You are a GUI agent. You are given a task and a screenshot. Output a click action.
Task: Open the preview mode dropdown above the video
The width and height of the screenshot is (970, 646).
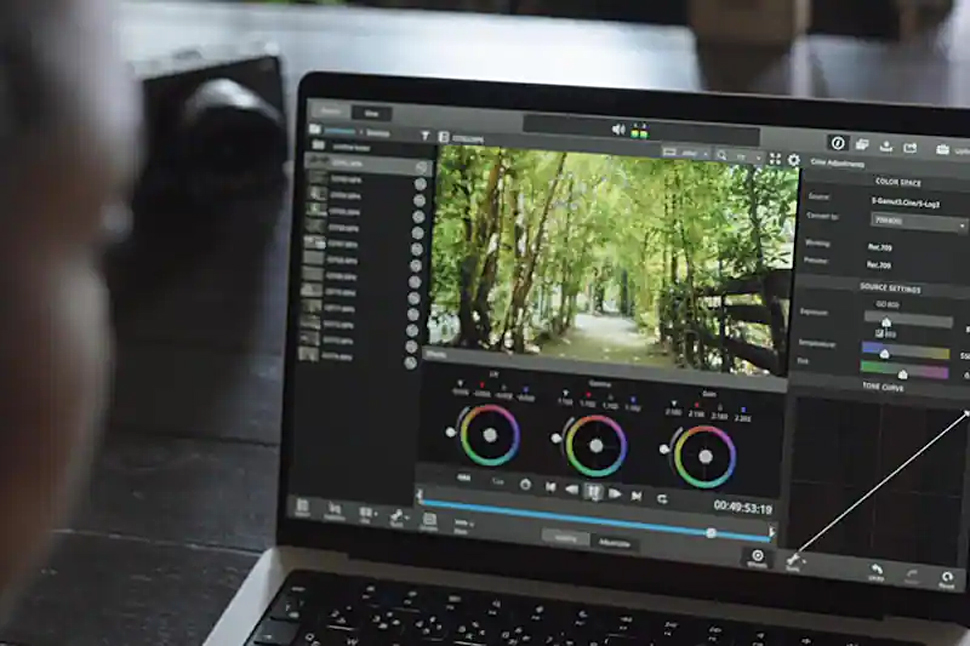pos(685,153)
